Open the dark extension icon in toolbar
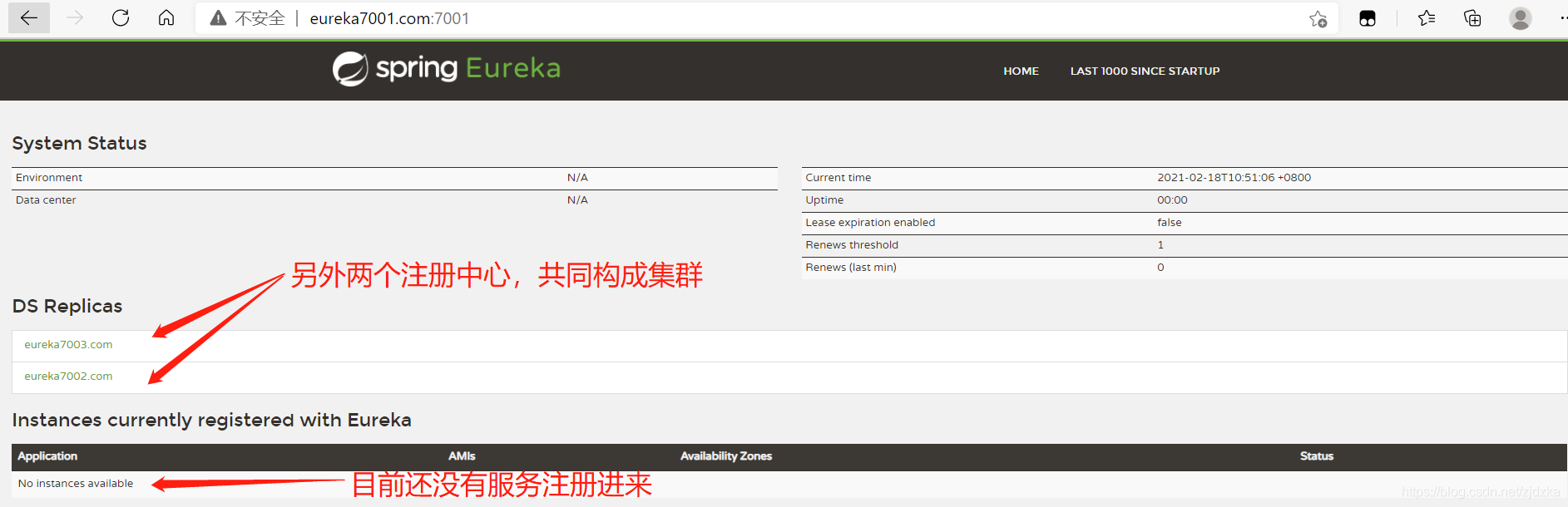 coord(1368,18)
